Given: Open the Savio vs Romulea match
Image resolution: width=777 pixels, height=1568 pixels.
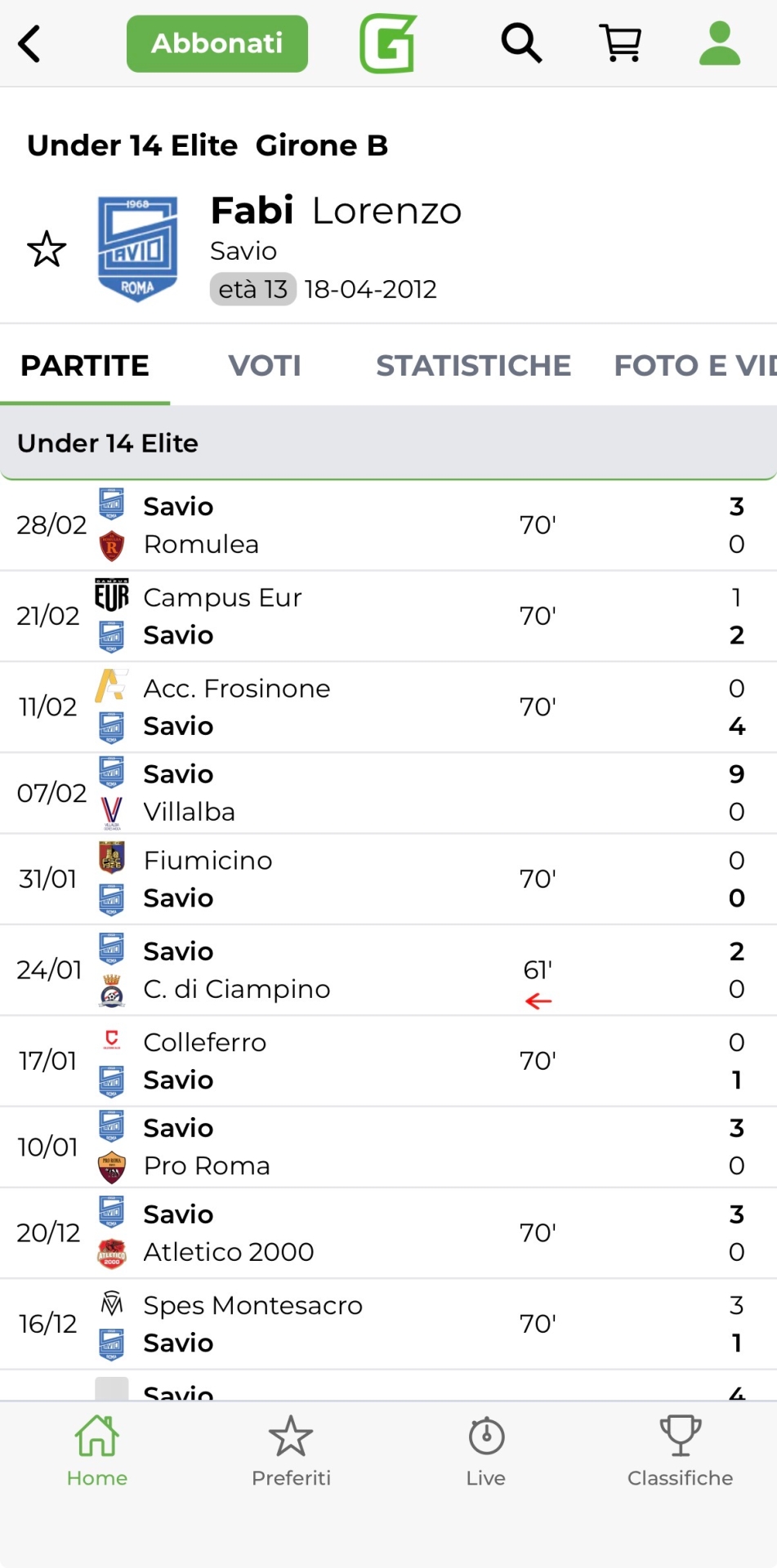Looking at the screenshot, I should coord(388,525).
